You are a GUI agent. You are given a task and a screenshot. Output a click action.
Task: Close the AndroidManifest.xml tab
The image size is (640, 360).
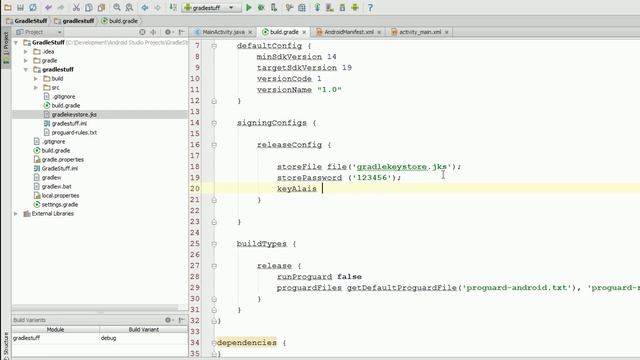coord(379,32)
